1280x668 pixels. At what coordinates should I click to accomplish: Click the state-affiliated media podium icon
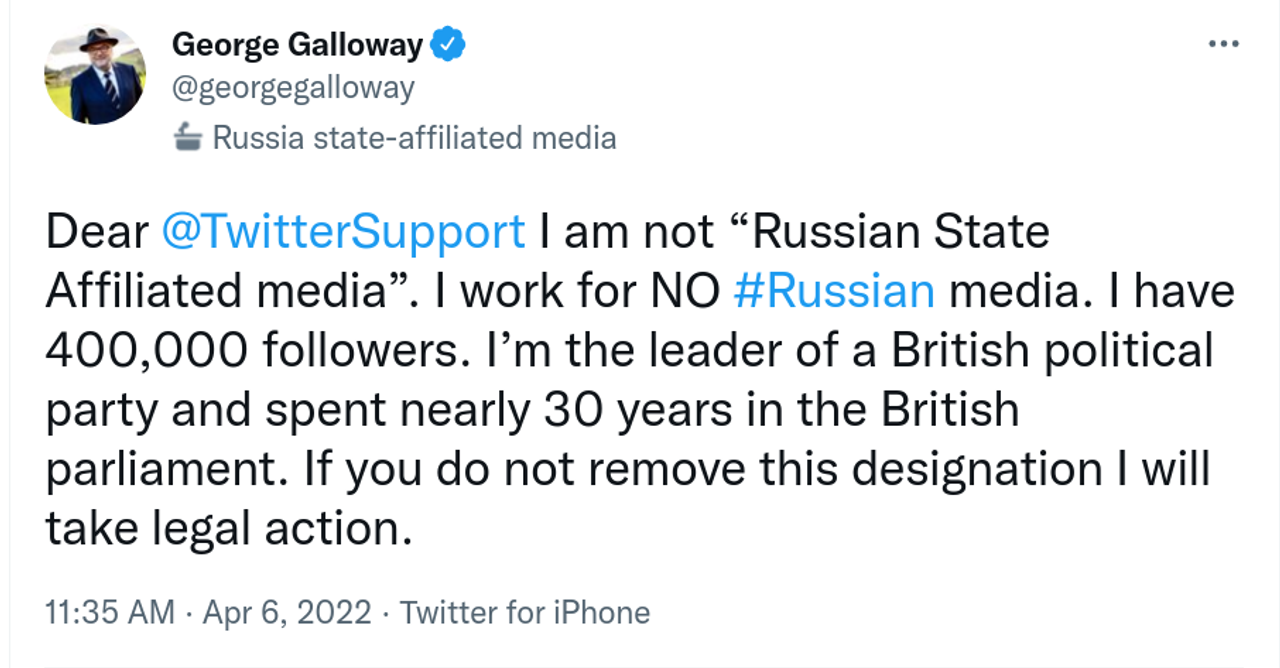[188, 137]
